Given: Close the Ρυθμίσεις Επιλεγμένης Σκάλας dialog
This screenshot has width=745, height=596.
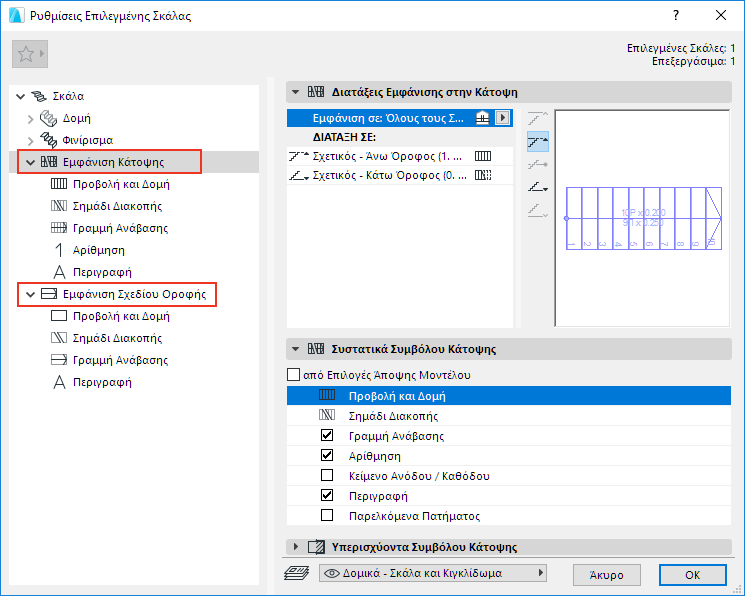Looking at the screenshot, I should [x=721, y=15].
